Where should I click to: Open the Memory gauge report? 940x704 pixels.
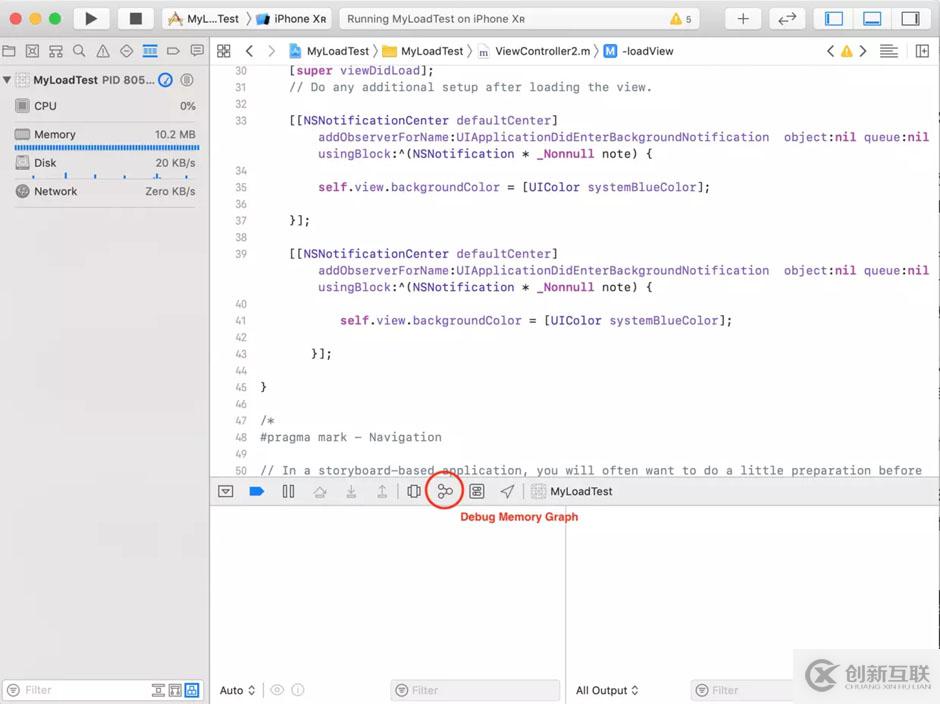[104, 134]
